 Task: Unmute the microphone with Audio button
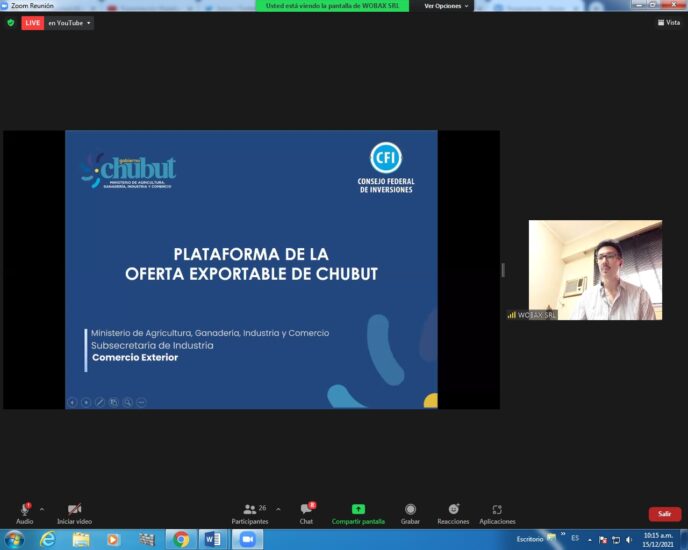pos(24,511)
